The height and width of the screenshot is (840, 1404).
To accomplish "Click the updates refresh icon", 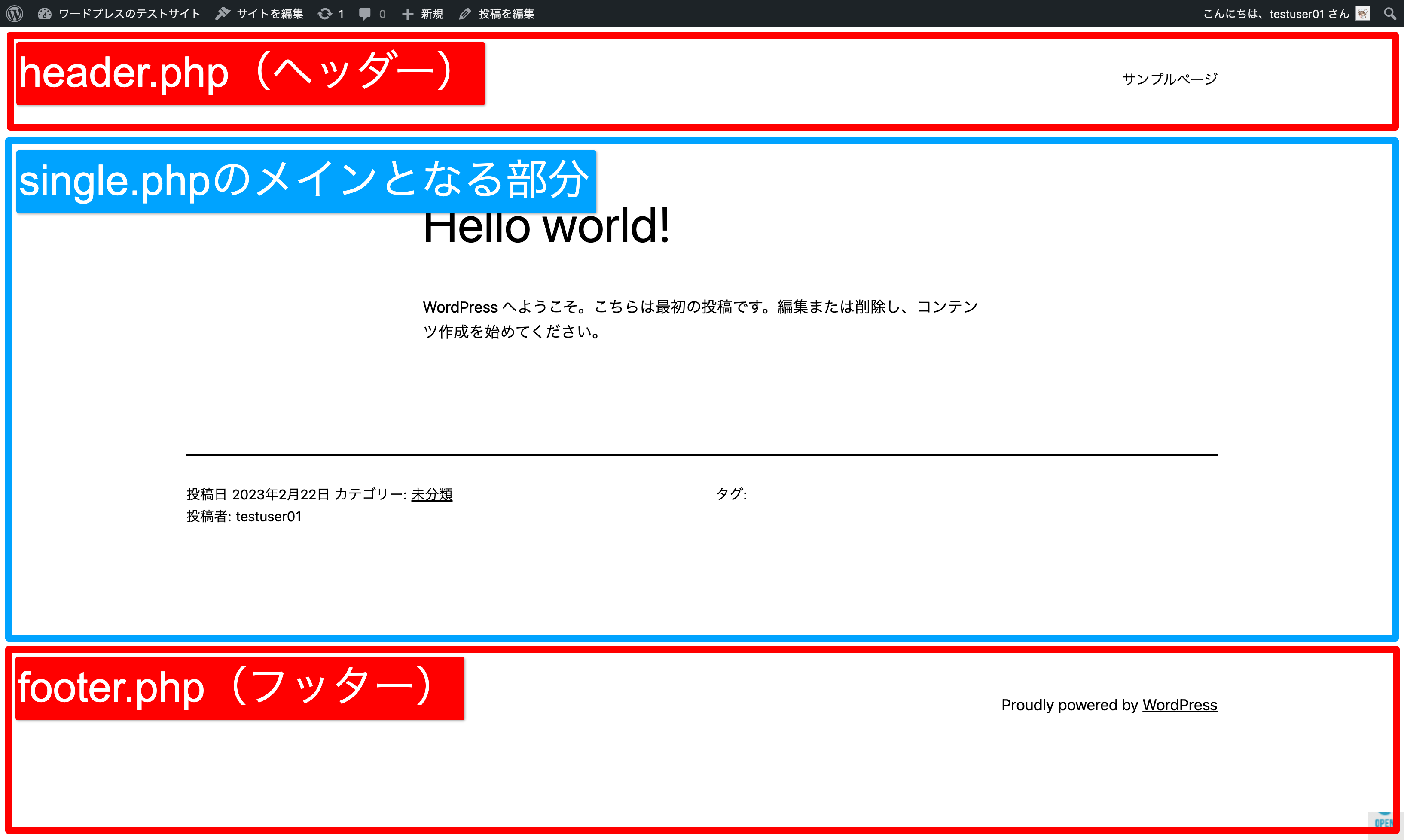I will (325, 14).
